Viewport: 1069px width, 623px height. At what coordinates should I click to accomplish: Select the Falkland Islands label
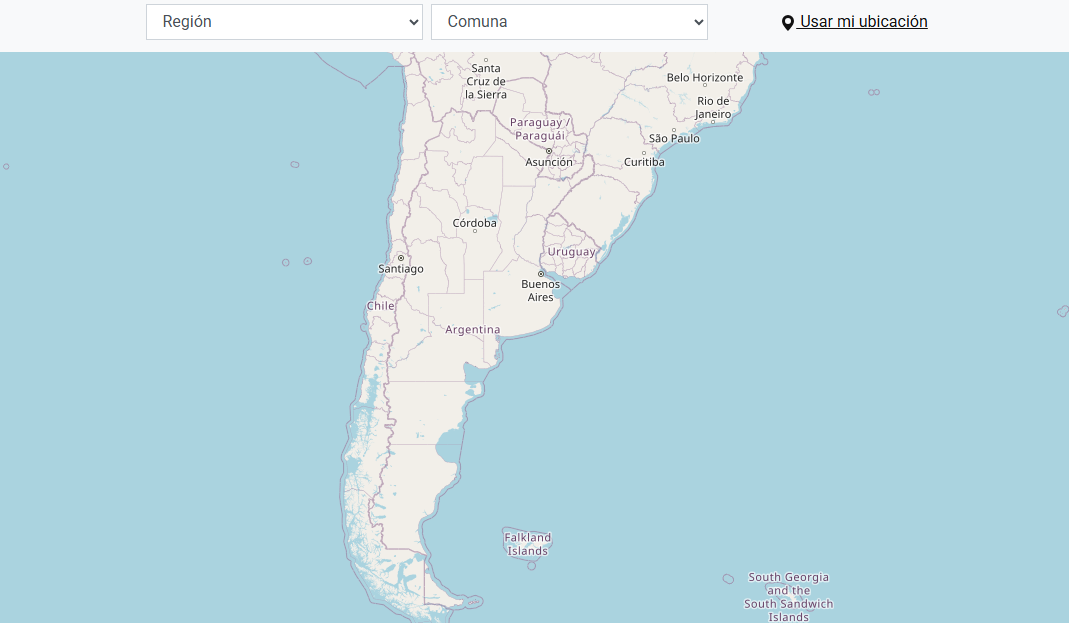point(527,544)
